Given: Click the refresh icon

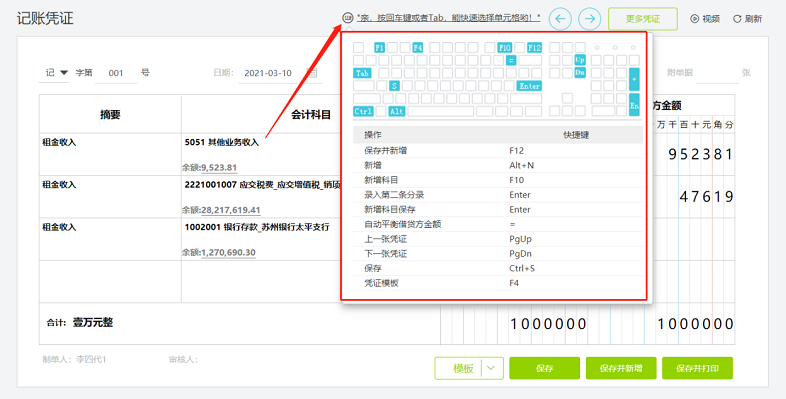Looking at the screenshot, I should 737,19.
